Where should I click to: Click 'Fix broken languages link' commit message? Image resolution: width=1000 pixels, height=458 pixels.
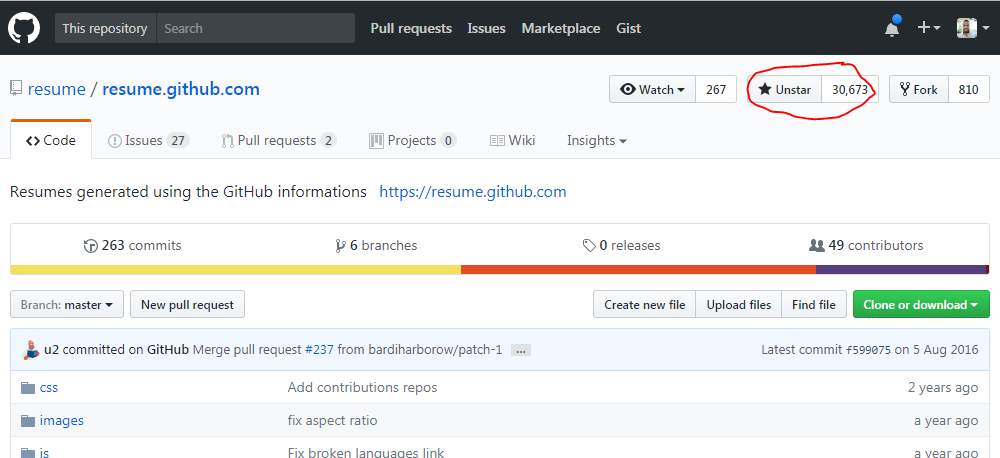366,452
